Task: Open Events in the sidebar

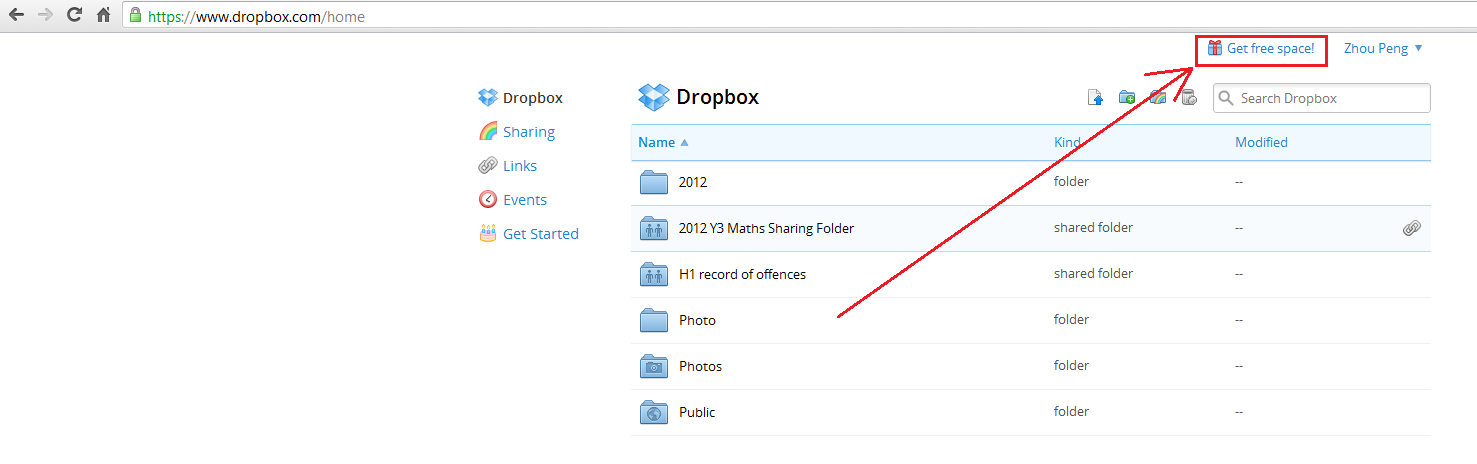Action: 525,200
